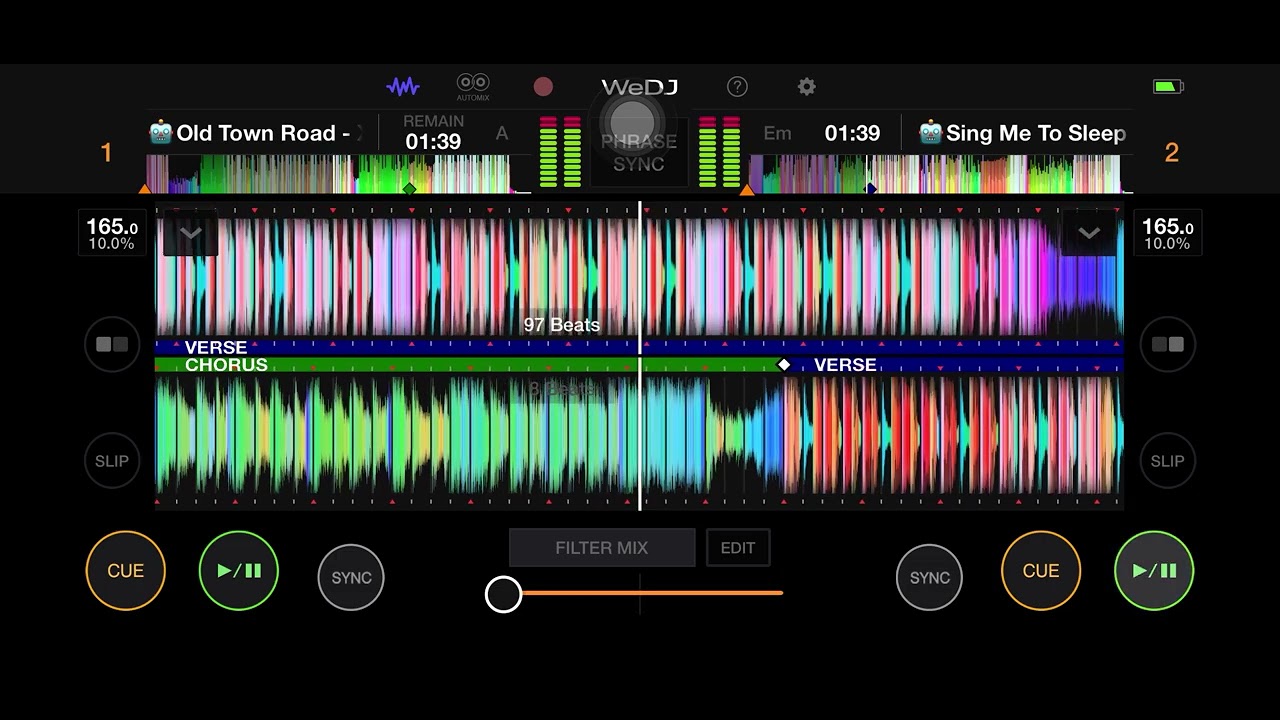The height and width of the screenshot is (720, 1280).
Task: Play or pause deck 1
Action: 239,571
